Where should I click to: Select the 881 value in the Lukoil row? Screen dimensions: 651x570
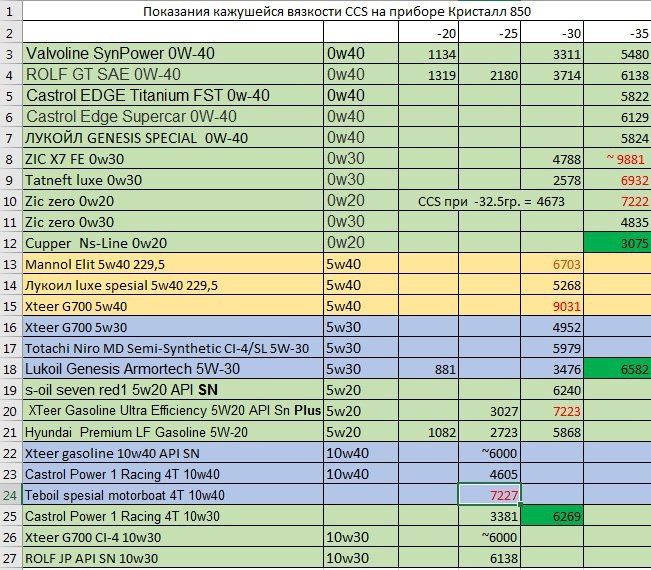(428, 369)
